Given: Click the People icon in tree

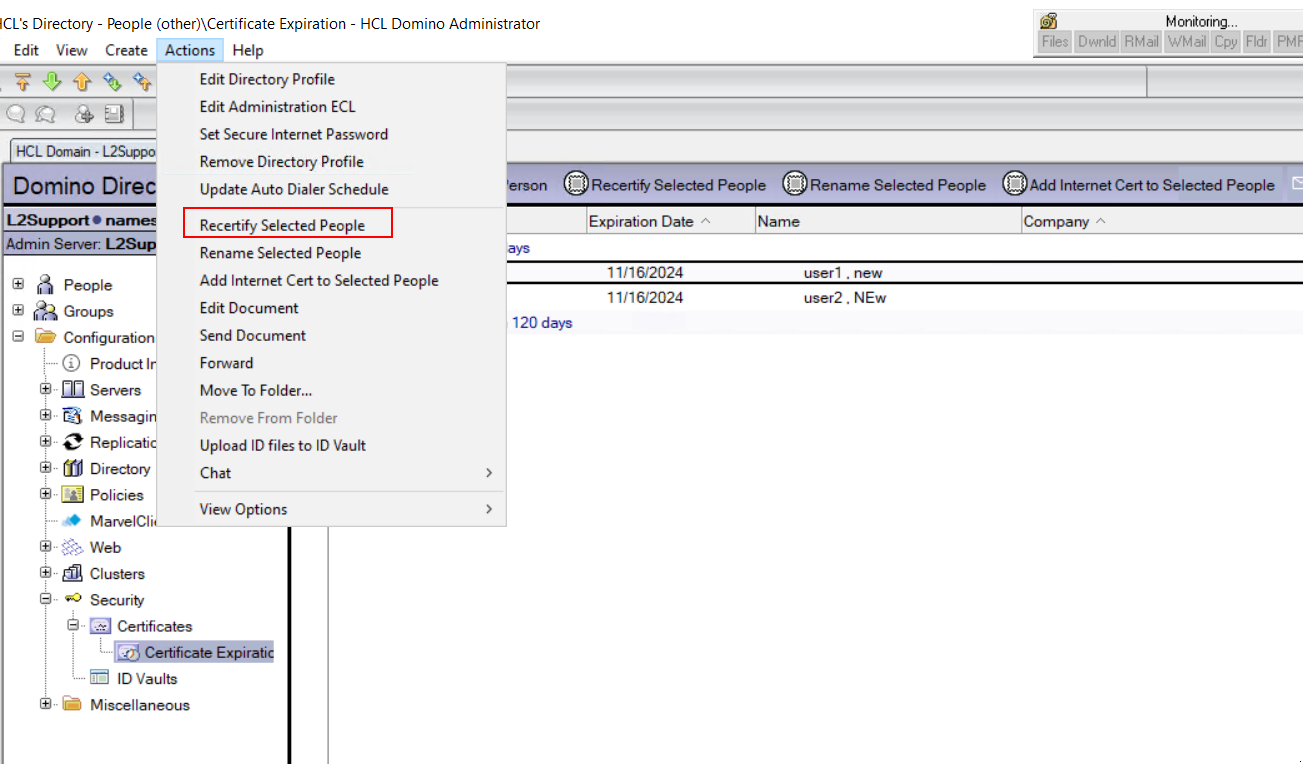Looking at the screenshot, I should click(x=45, y=285).
